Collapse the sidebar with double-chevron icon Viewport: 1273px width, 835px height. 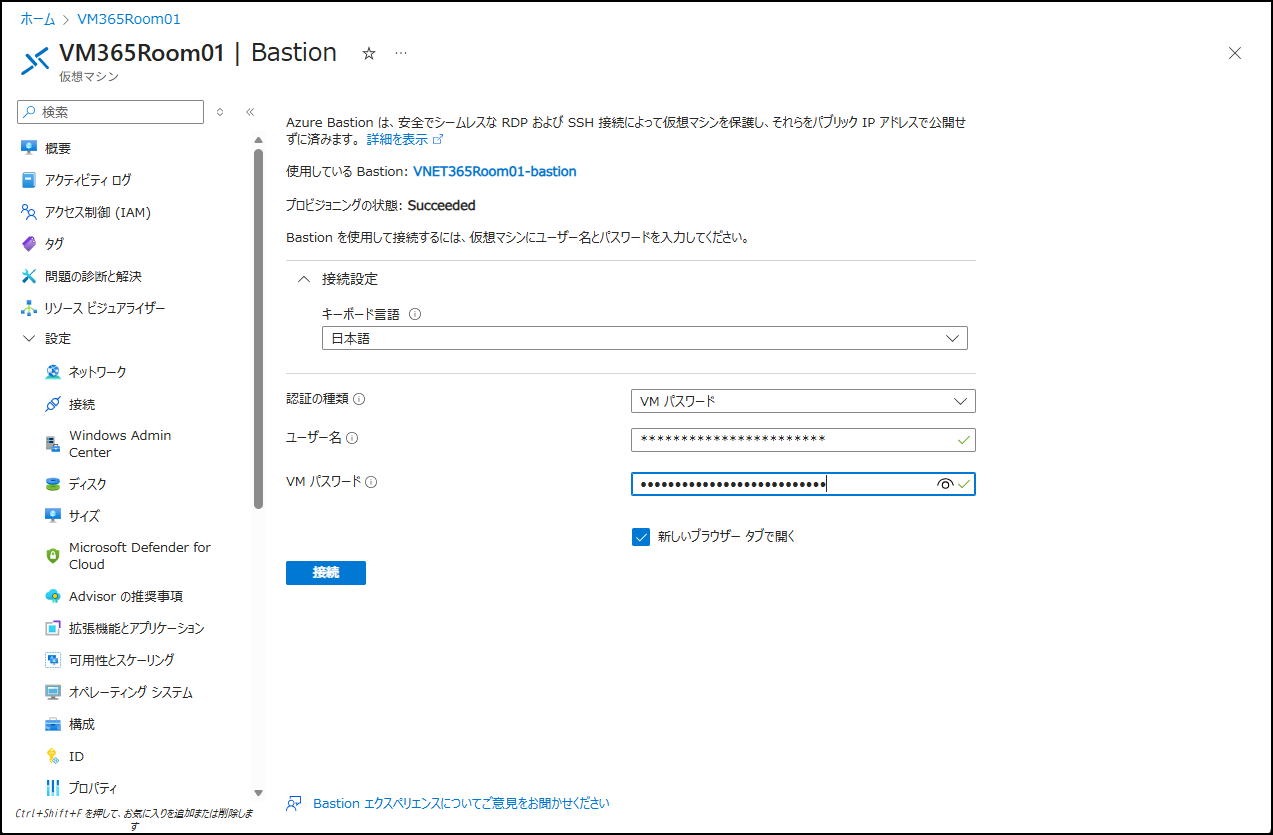[x=250, y=112]
